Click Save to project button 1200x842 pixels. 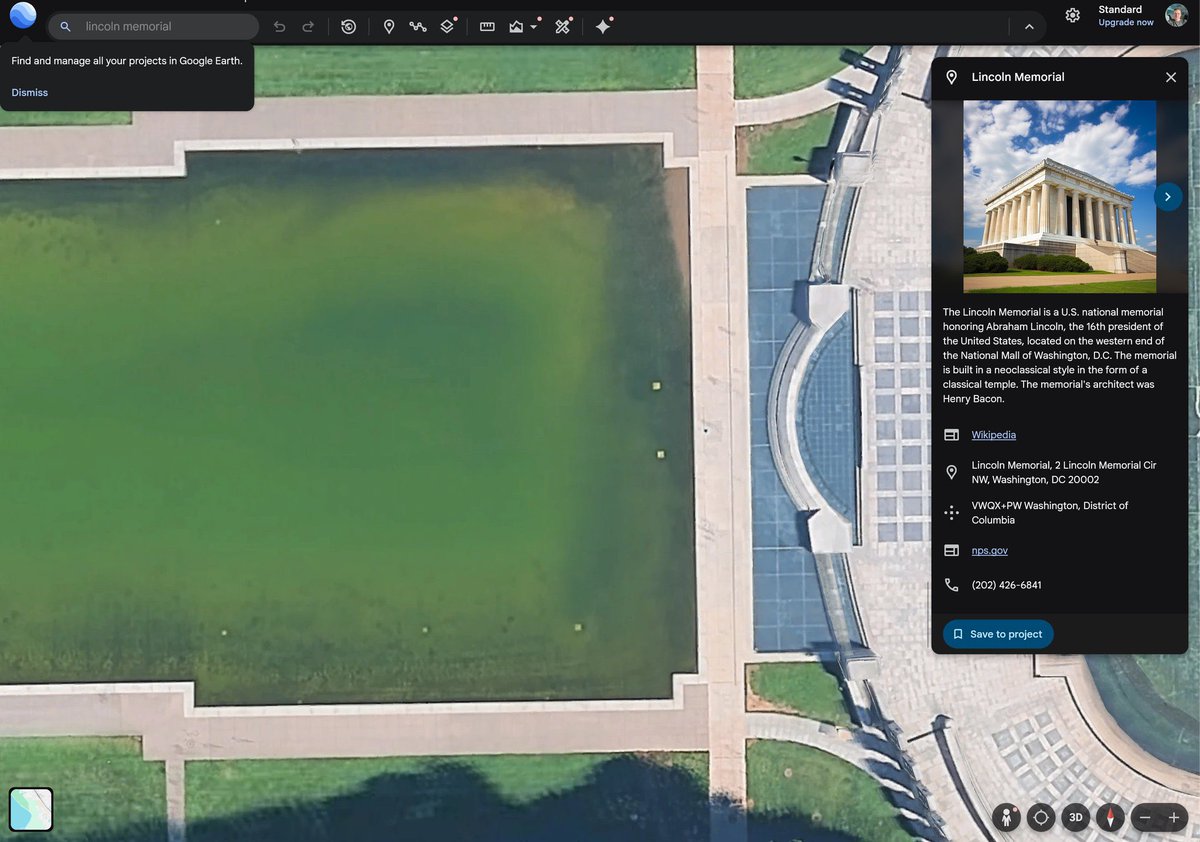pyautogui.click(x=998, y=634)
